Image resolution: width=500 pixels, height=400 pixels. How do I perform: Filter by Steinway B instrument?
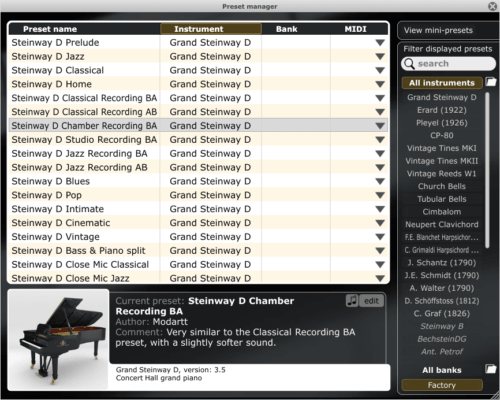tap(442, 326)
